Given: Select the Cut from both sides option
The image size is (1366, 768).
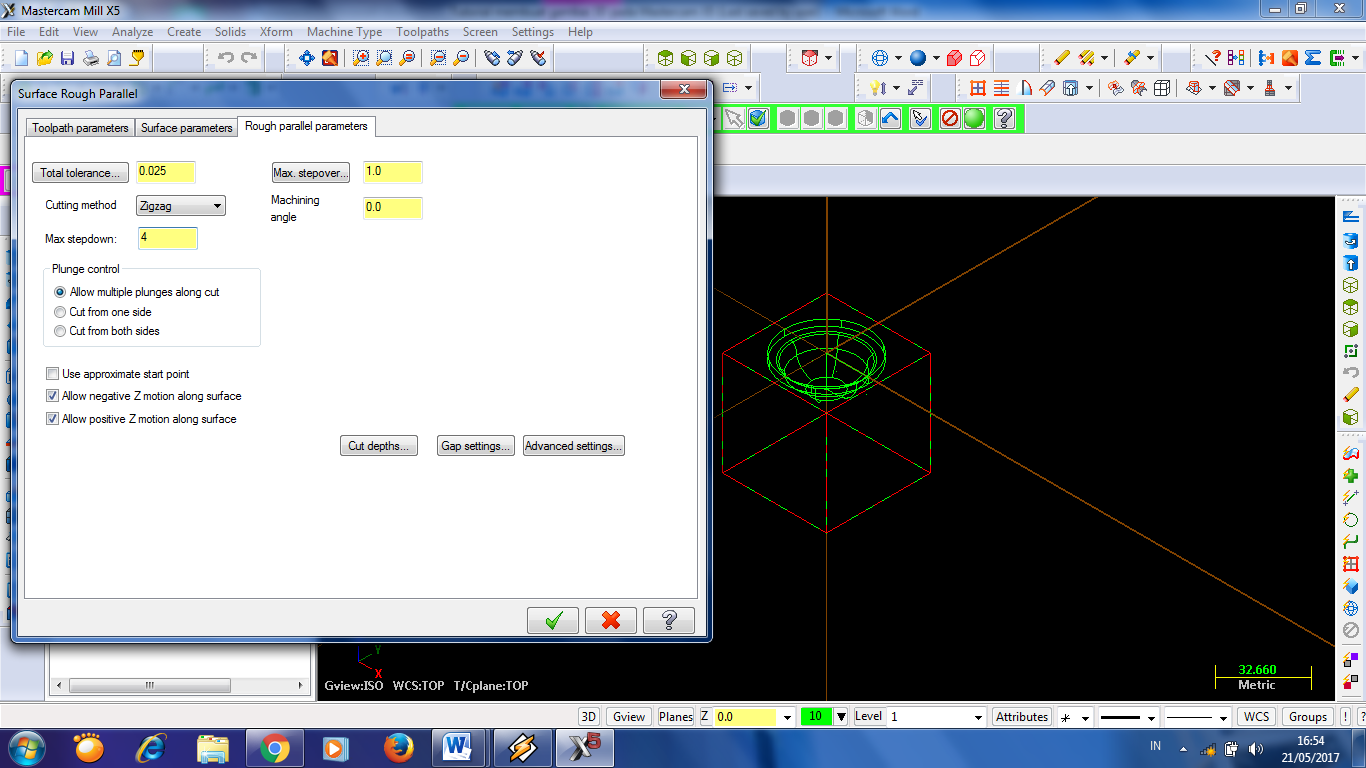Looking at the screenshot, I should (107, 331).
